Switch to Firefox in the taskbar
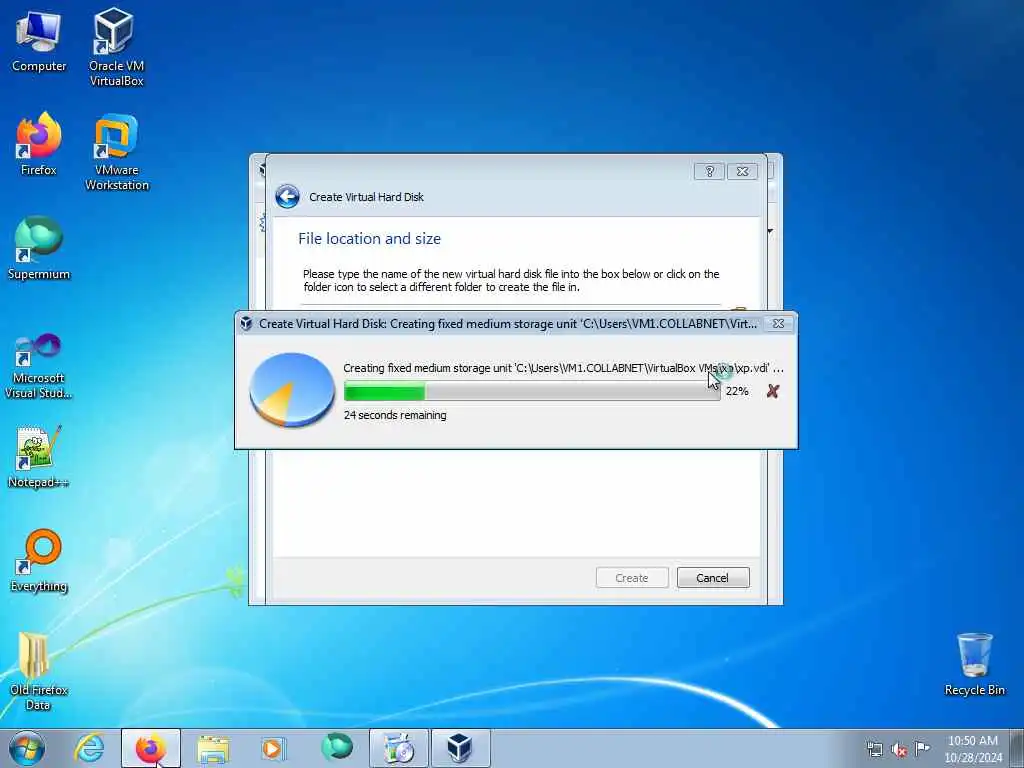 click(x=150, y=748)
